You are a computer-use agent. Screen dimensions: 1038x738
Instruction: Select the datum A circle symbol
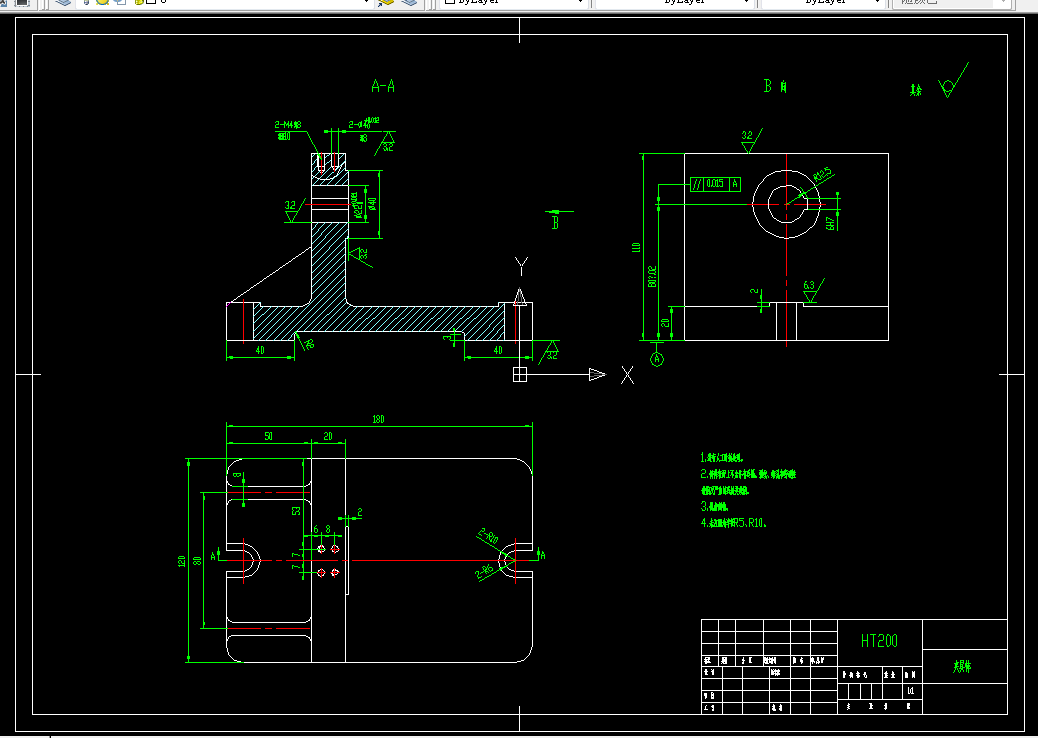[x=657, y=359]
